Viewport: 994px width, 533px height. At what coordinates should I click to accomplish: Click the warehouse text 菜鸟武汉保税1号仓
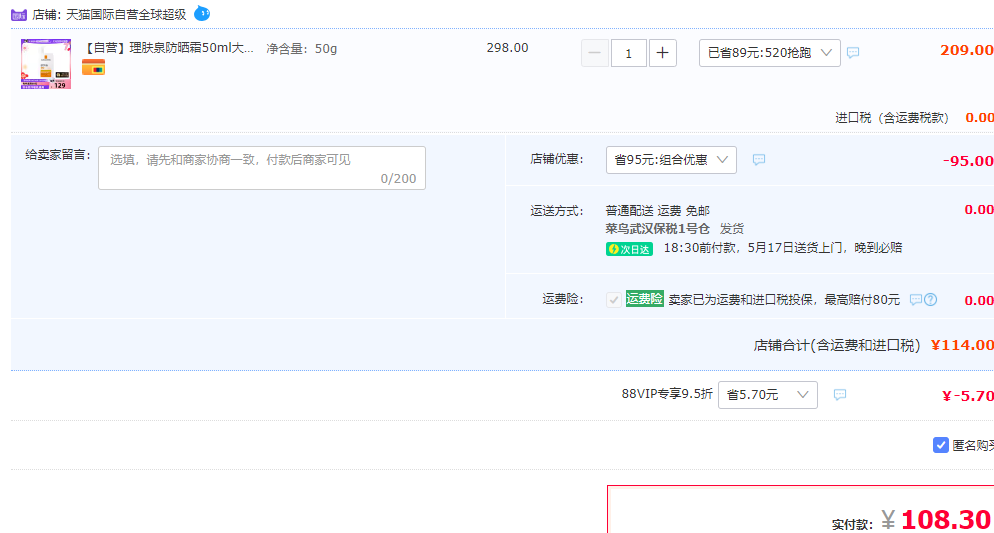pyautogui.click(x=657, y=229)
